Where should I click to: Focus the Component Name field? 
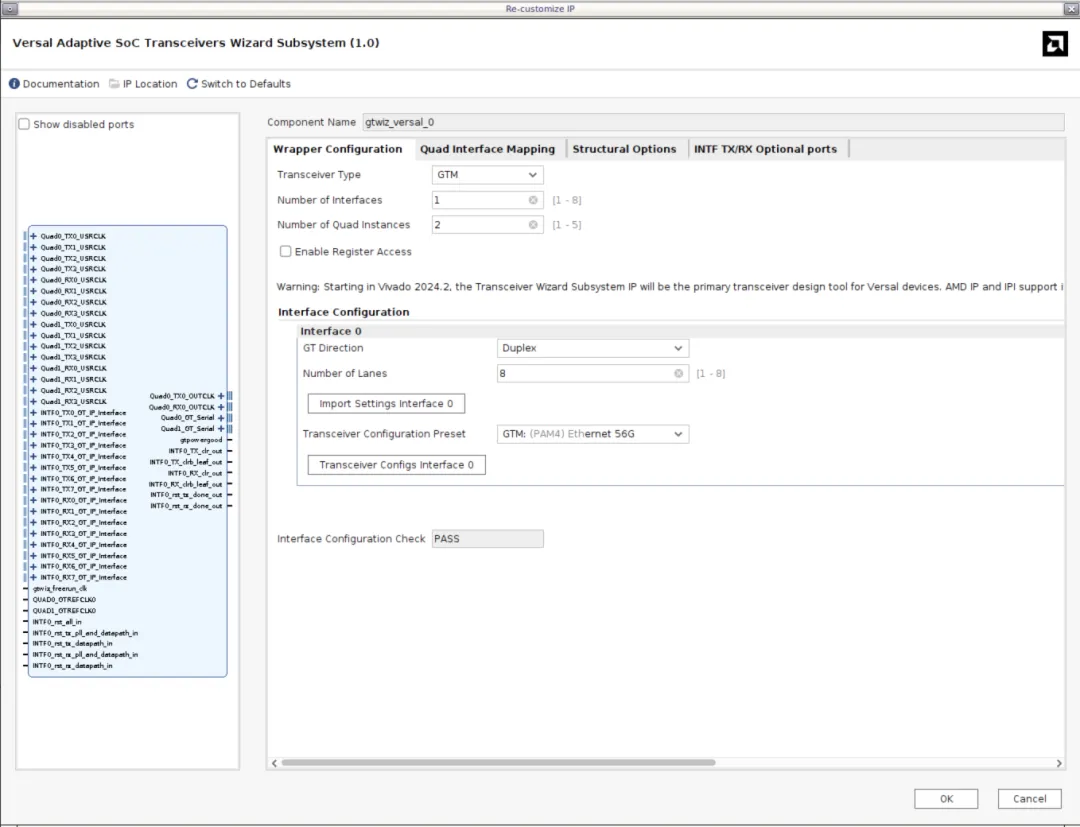(714, 122)
